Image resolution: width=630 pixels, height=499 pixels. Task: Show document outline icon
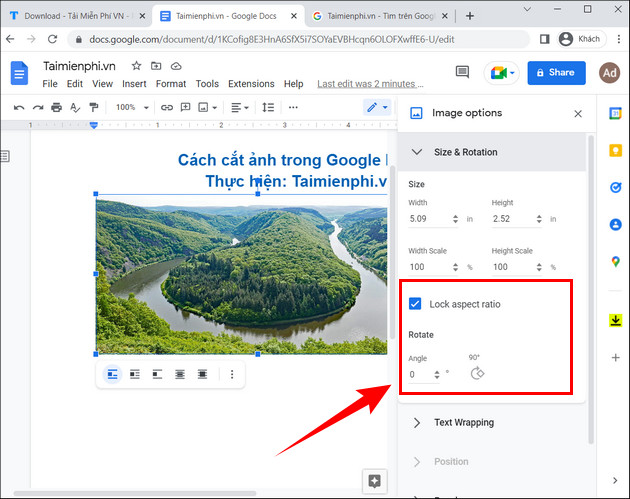[5, 156]
